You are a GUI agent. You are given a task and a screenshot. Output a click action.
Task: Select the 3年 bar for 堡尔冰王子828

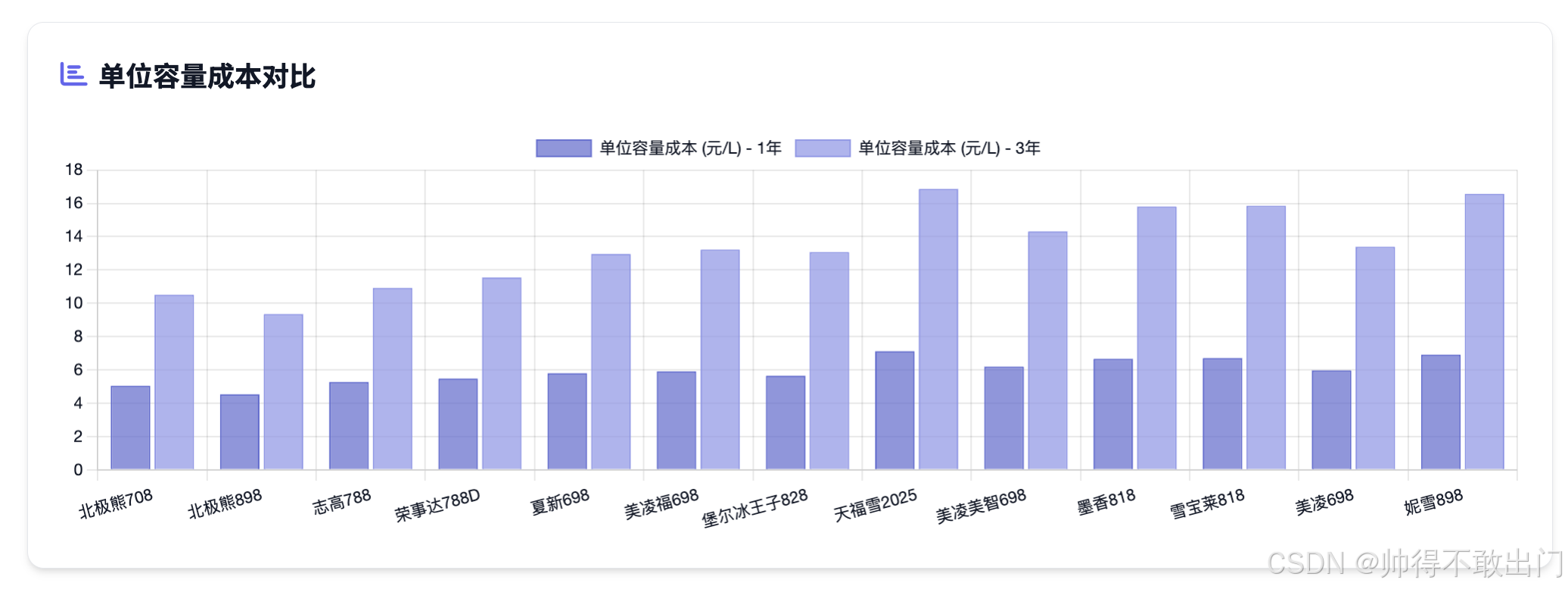(x=829, y=361)
